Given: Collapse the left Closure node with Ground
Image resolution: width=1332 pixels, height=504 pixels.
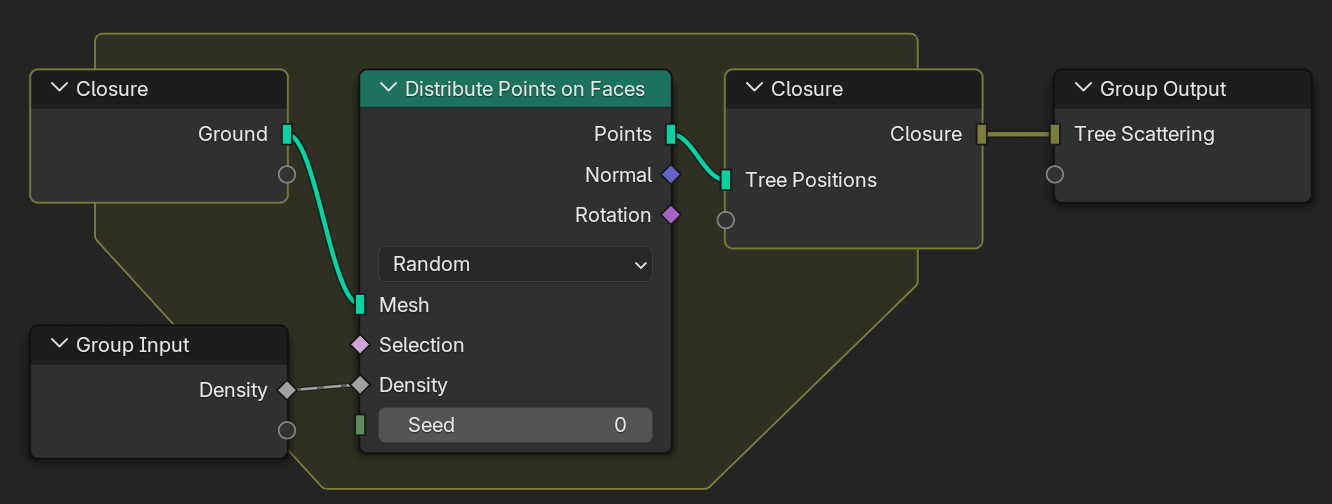Looking at the screenshot, I should click(59, 89).
